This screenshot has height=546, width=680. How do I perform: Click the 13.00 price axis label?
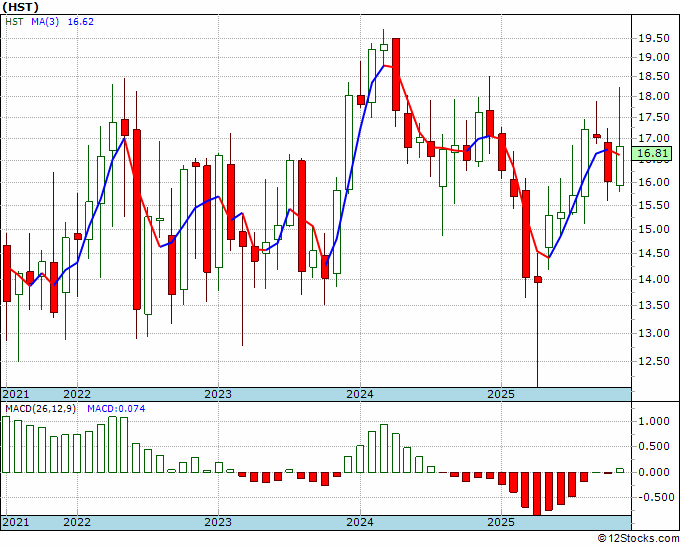coord(654,333)
